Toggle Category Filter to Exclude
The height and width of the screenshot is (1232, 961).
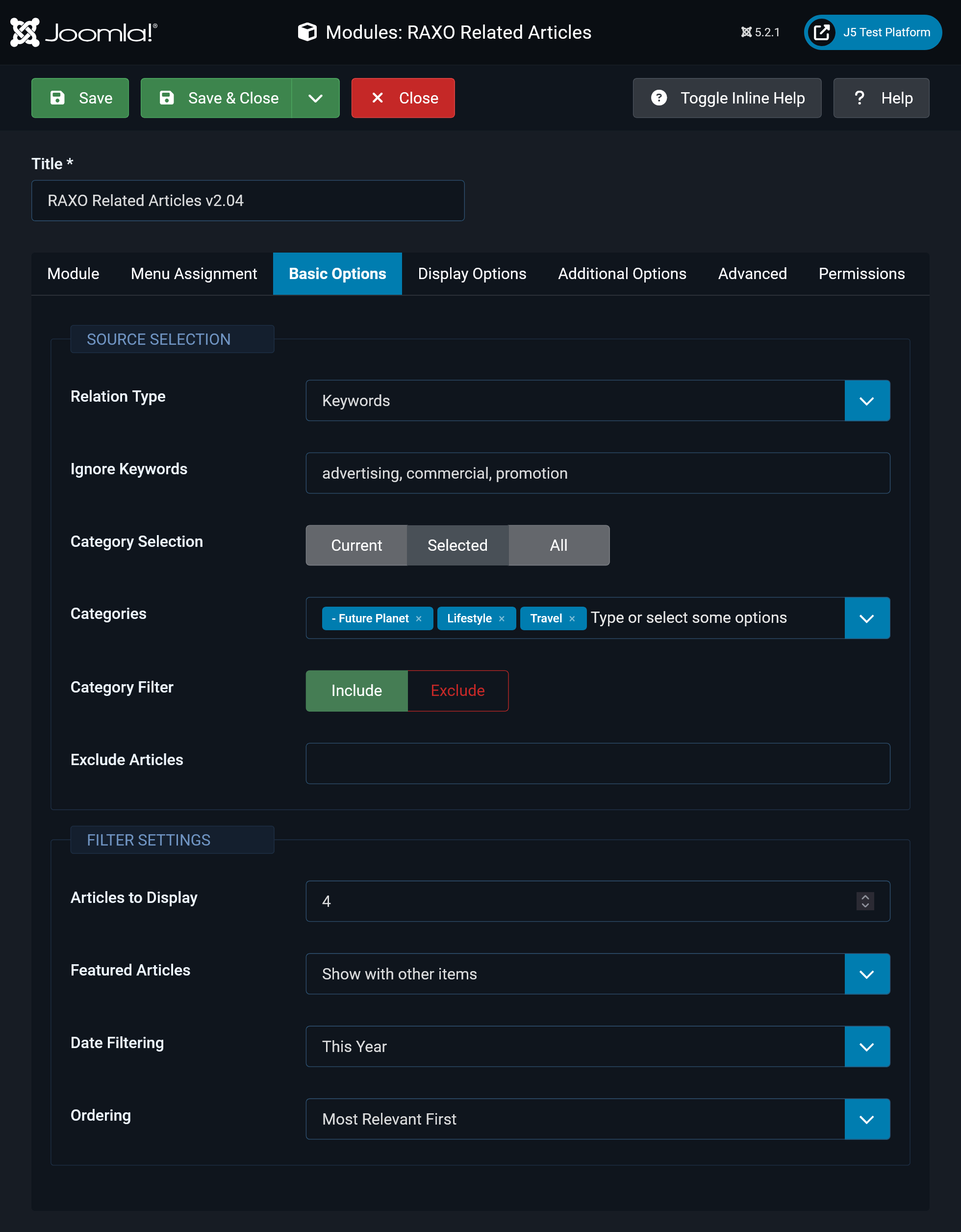click(x=457, y=690)
